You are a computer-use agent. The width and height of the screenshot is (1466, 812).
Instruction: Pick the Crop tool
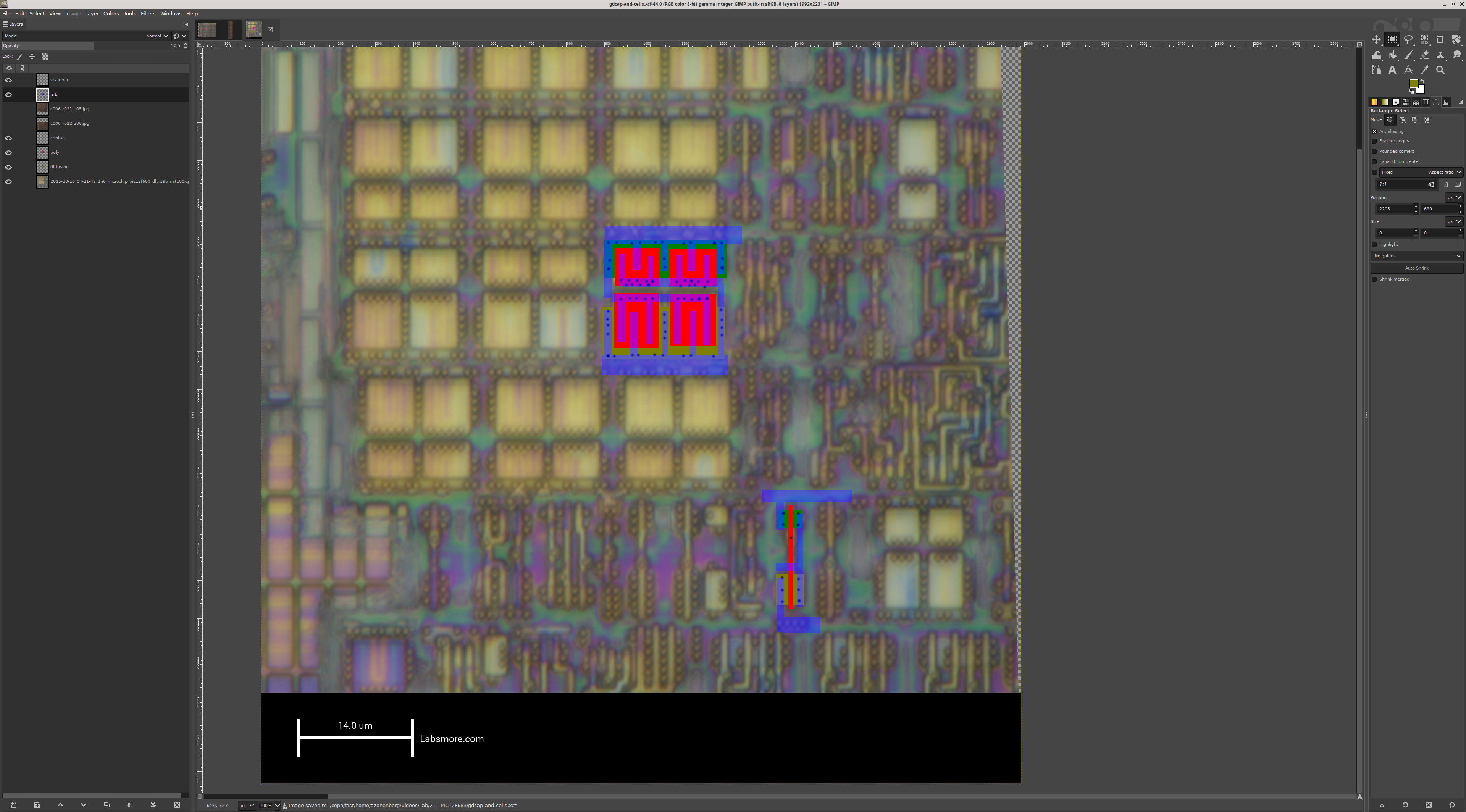pos(1440,40)
